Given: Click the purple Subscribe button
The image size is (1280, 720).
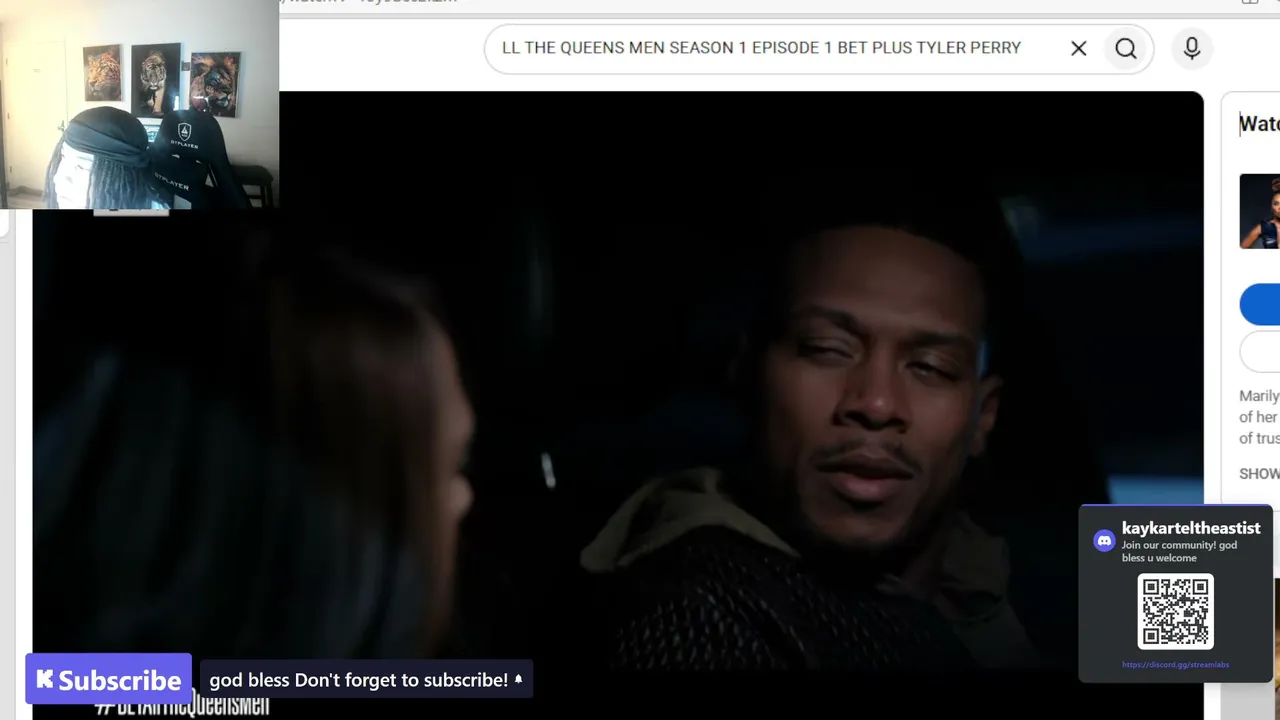Looking at the screenshot, I should 108,680.
